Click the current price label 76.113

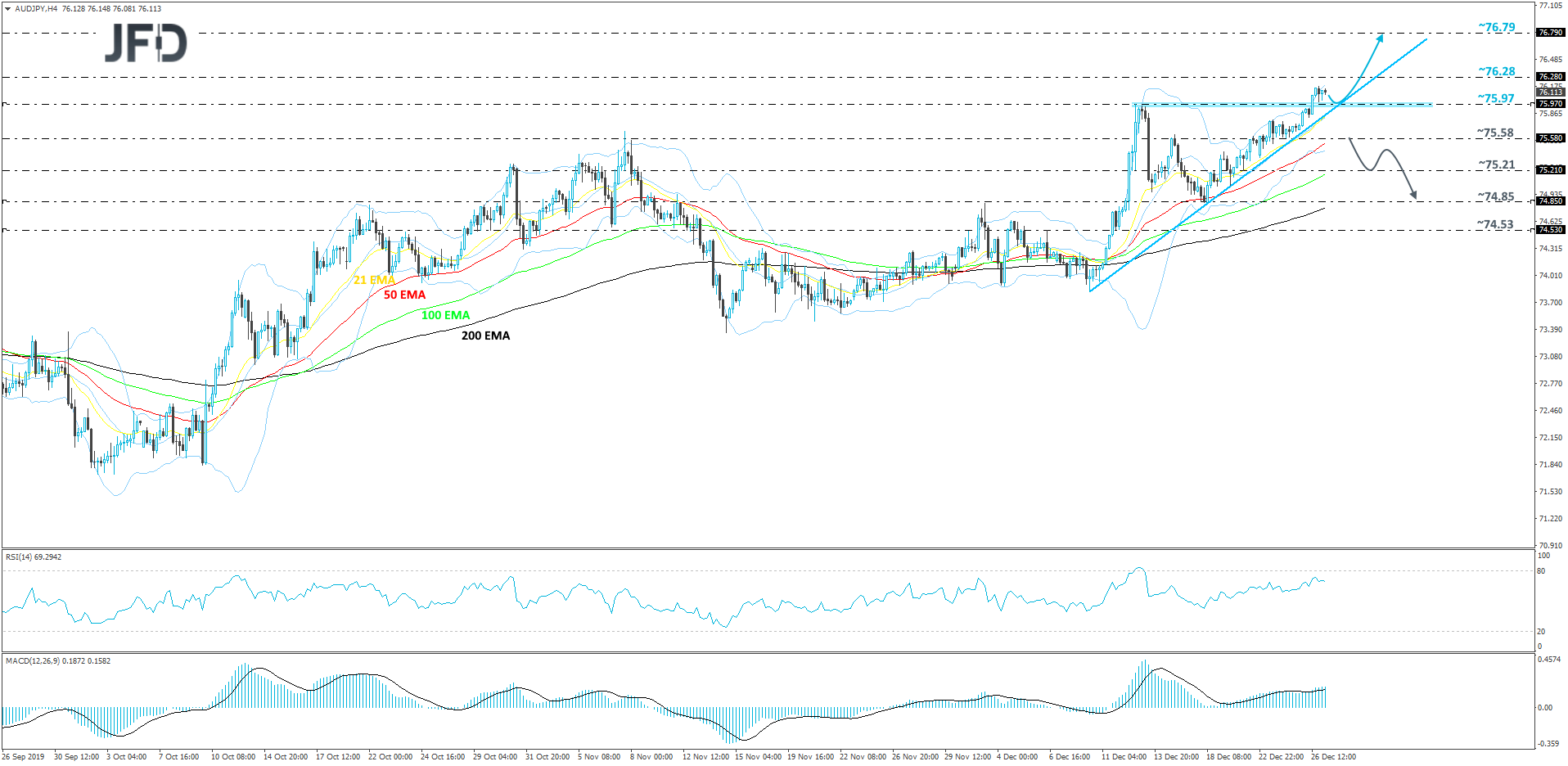[x=1550, y=92]
